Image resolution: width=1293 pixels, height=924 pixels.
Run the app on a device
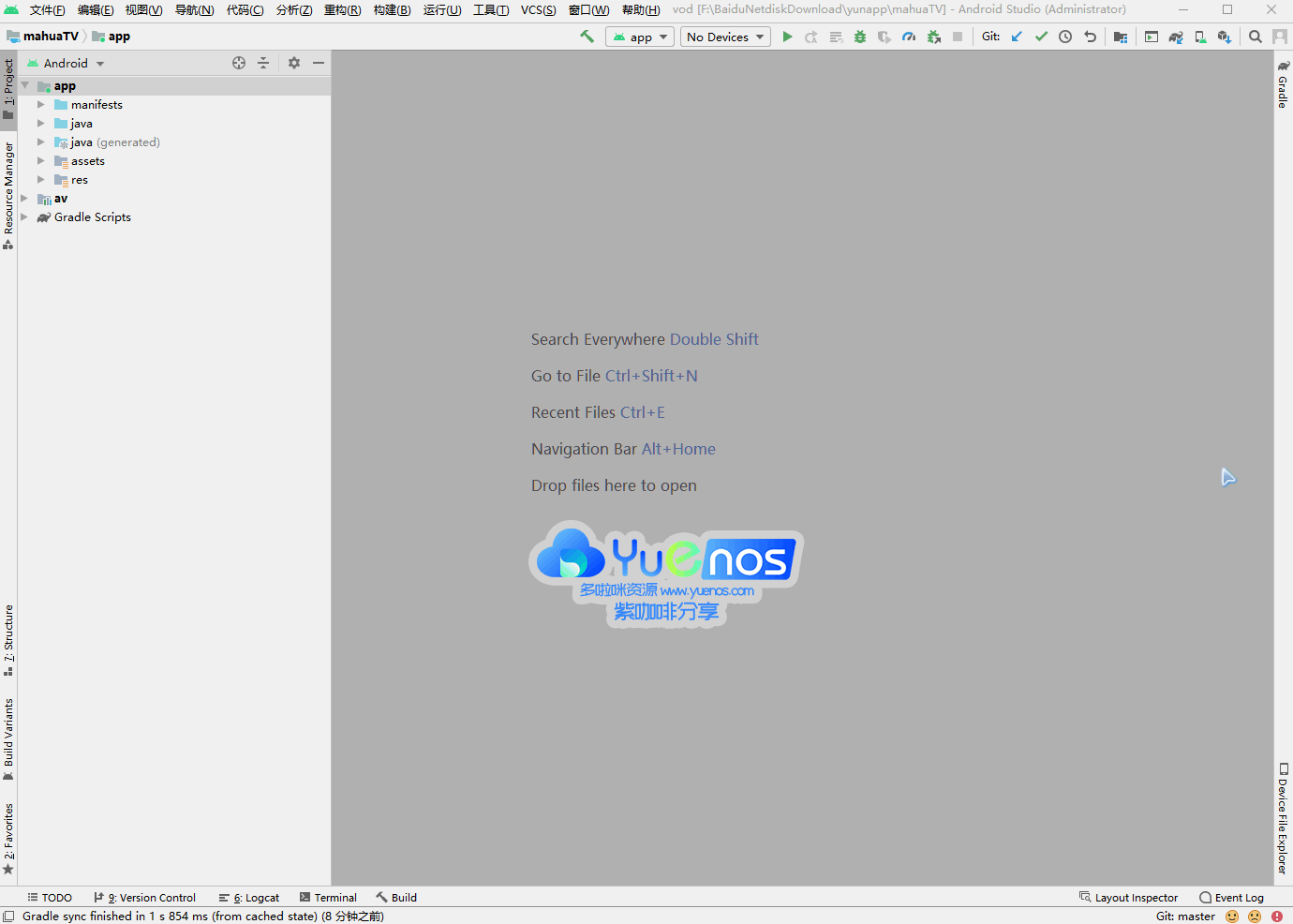(x=787, y=37)
